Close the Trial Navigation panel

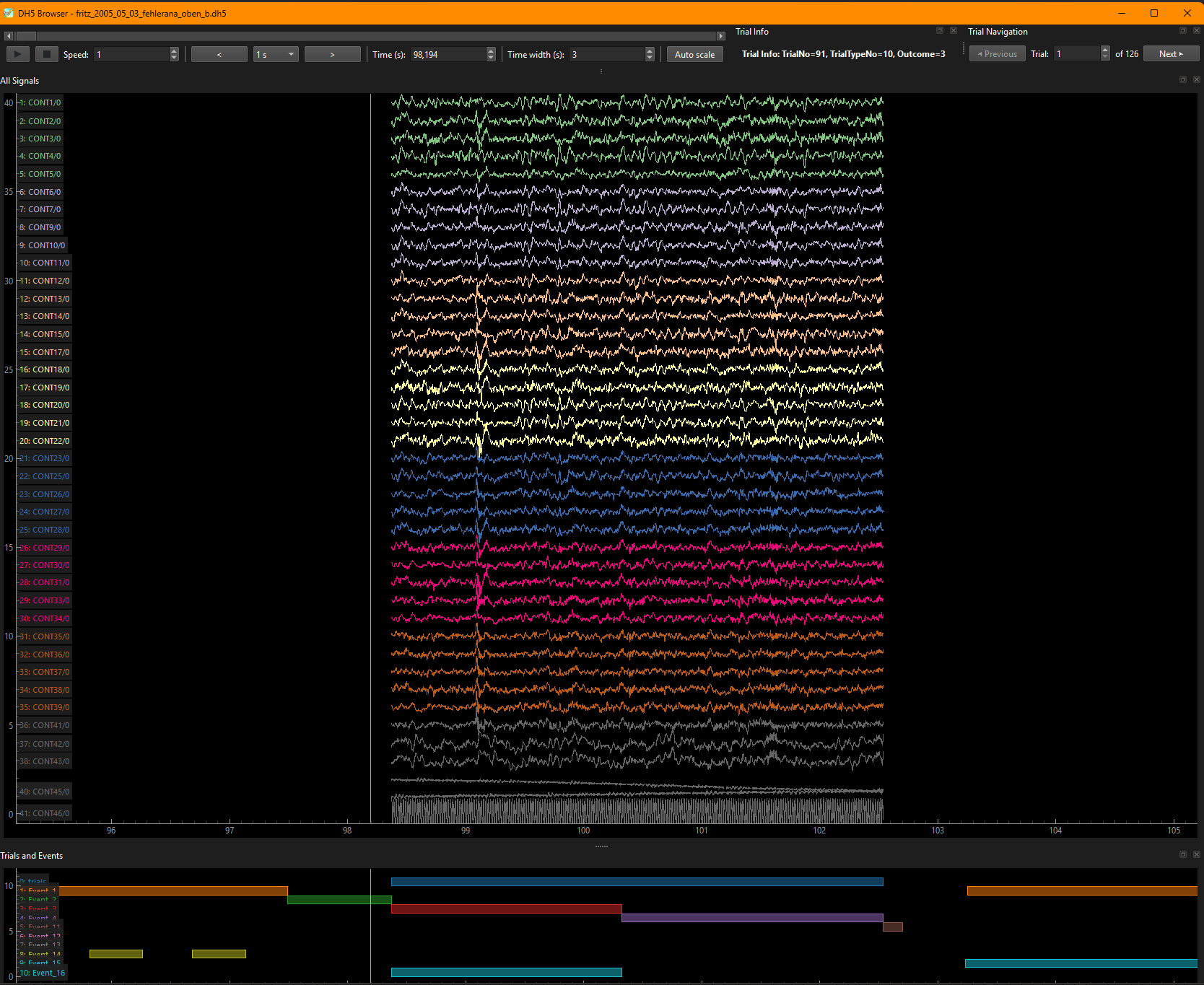[x=1197, y=31]
